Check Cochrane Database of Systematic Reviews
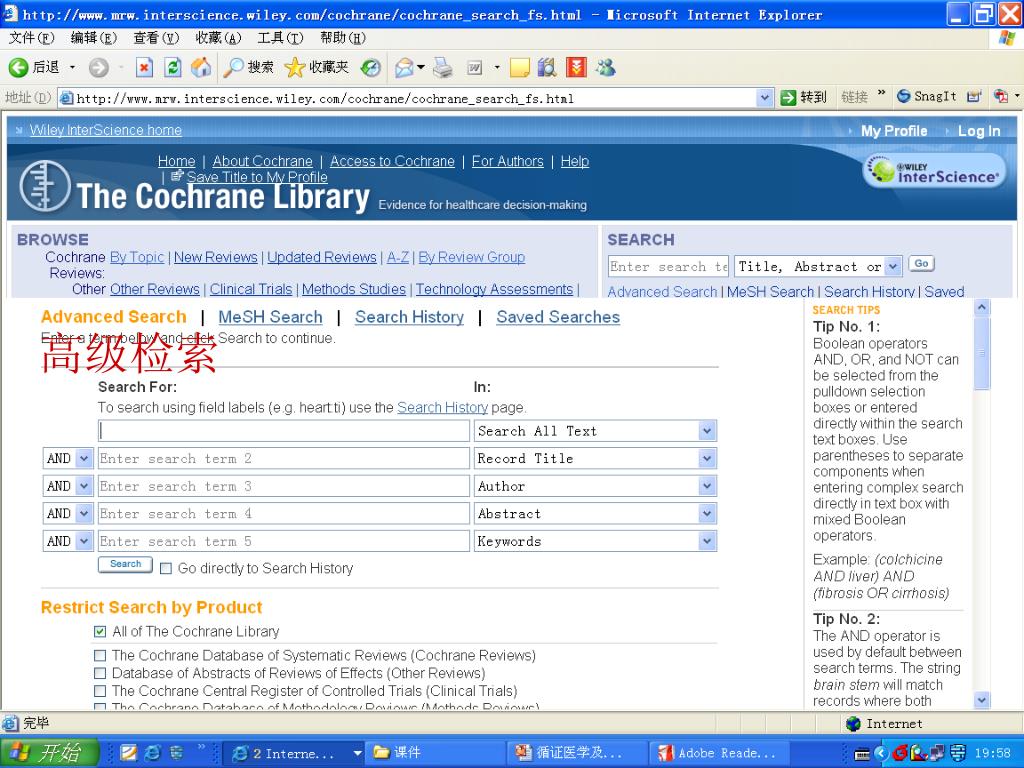Screen dimensions: 1024x768 100,656
